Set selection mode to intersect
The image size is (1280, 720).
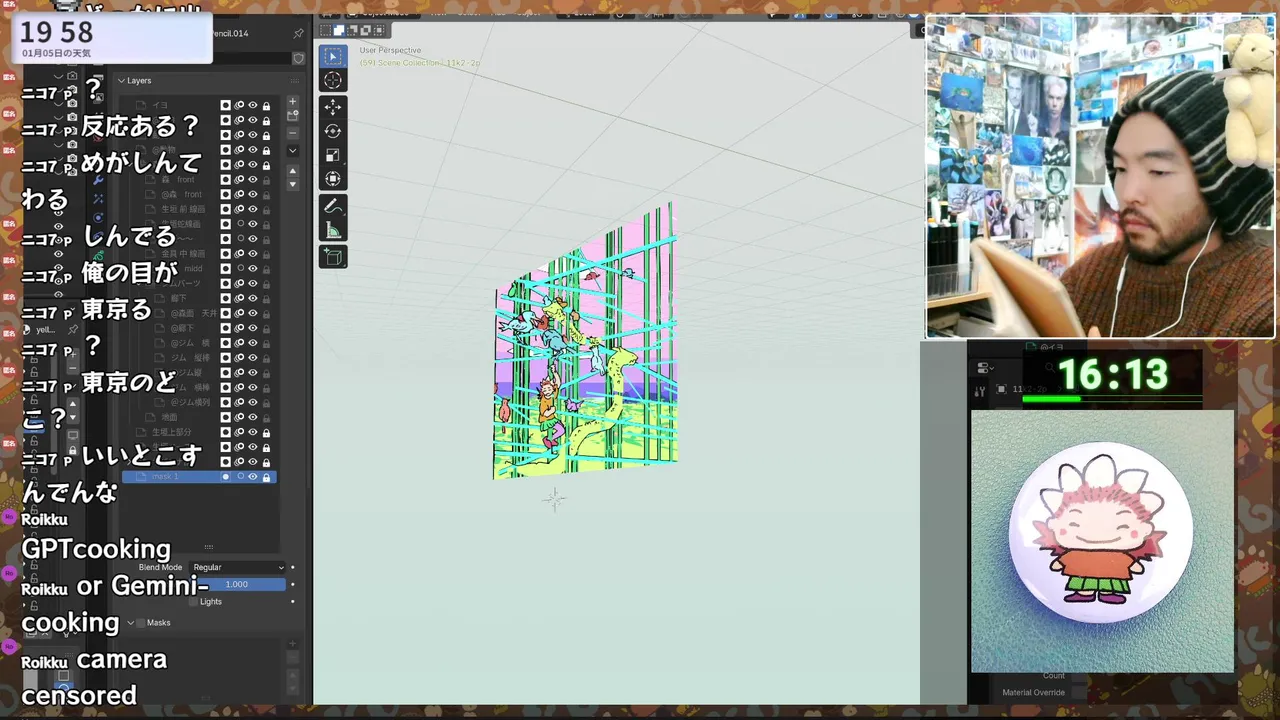click(x=378, y=31)
